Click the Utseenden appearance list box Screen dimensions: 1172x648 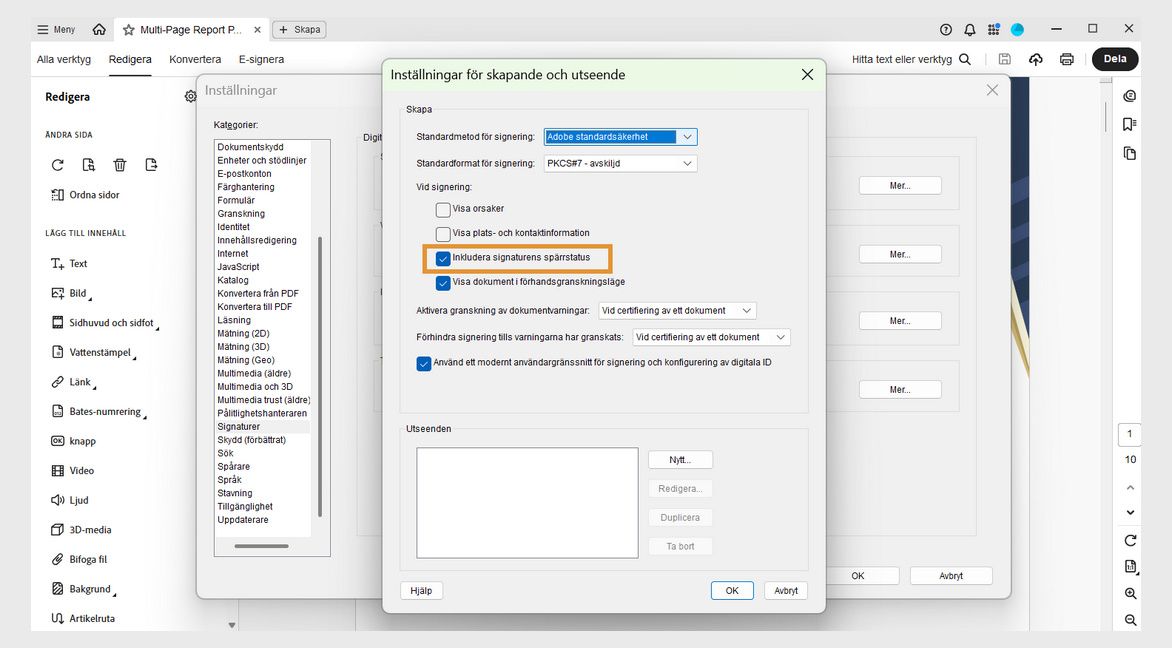pyautogui.click(x=527, y=503)
